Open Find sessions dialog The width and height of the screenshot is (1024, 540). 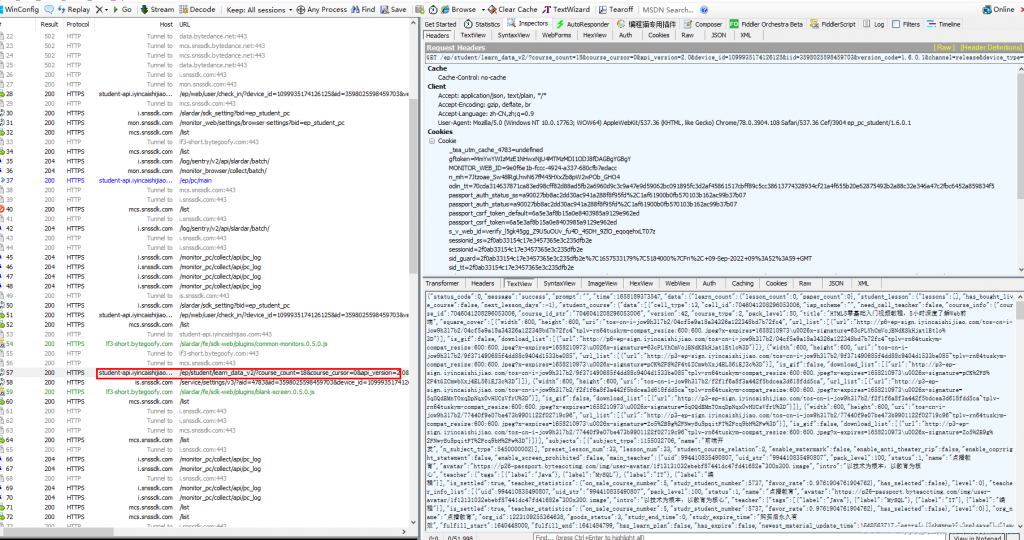tap(363, 10)
